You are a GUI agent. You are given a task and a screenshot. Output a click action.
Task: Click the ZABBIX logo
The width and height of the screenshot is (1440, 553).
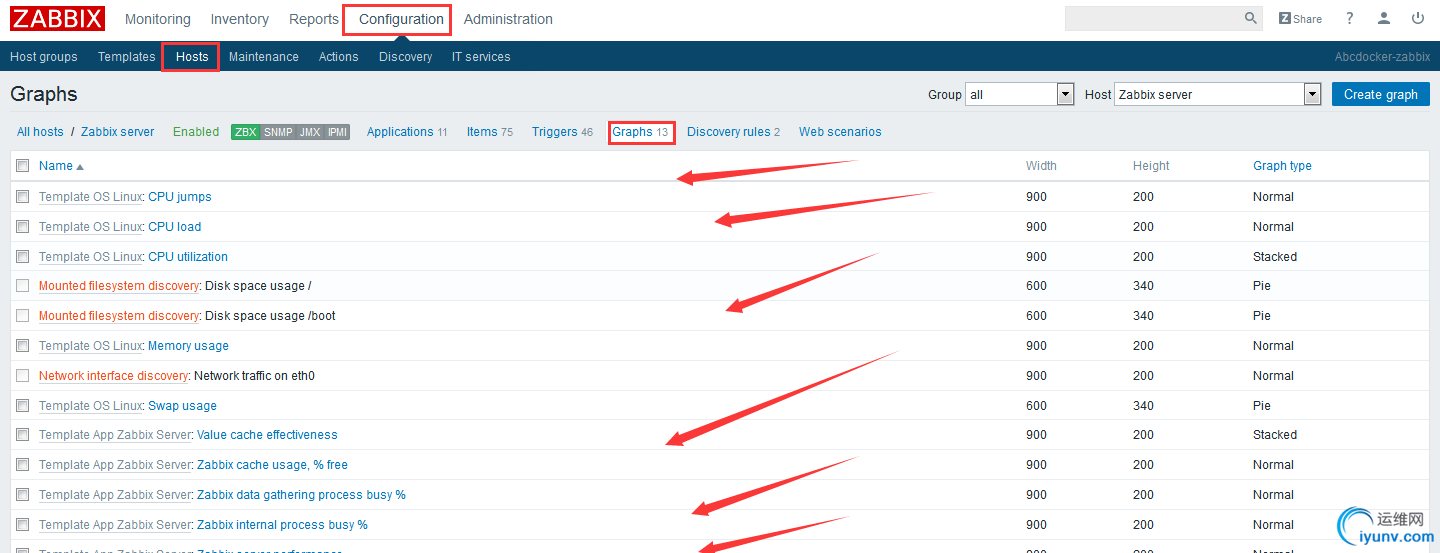tap(58, 19)
